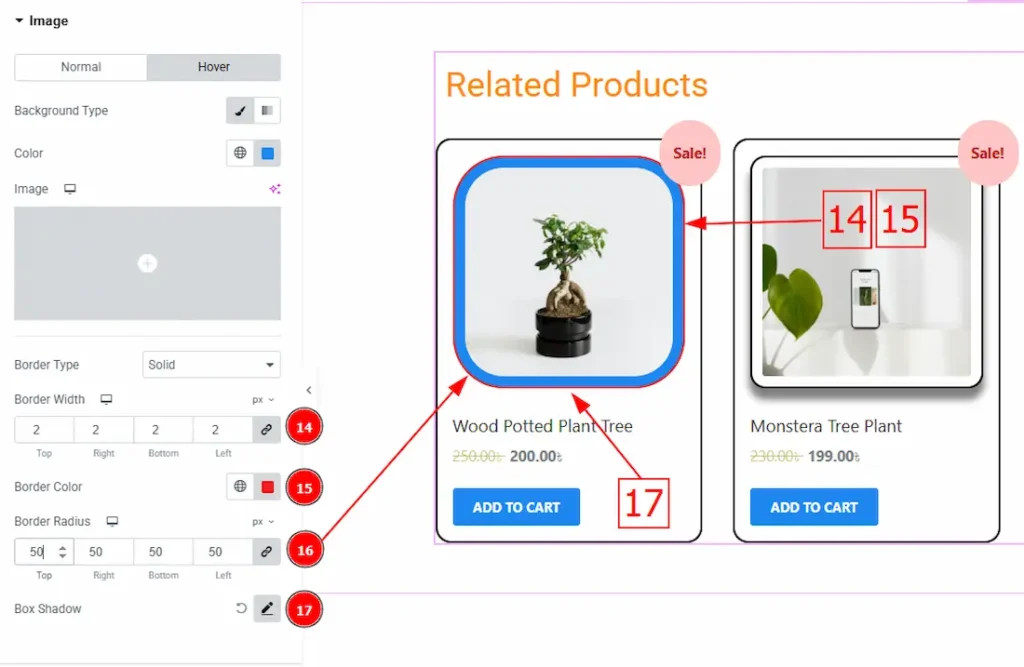Click the Border Radius Top input field
The width and height of the screenshot is (1024, 667).
(x=36, y=551)
